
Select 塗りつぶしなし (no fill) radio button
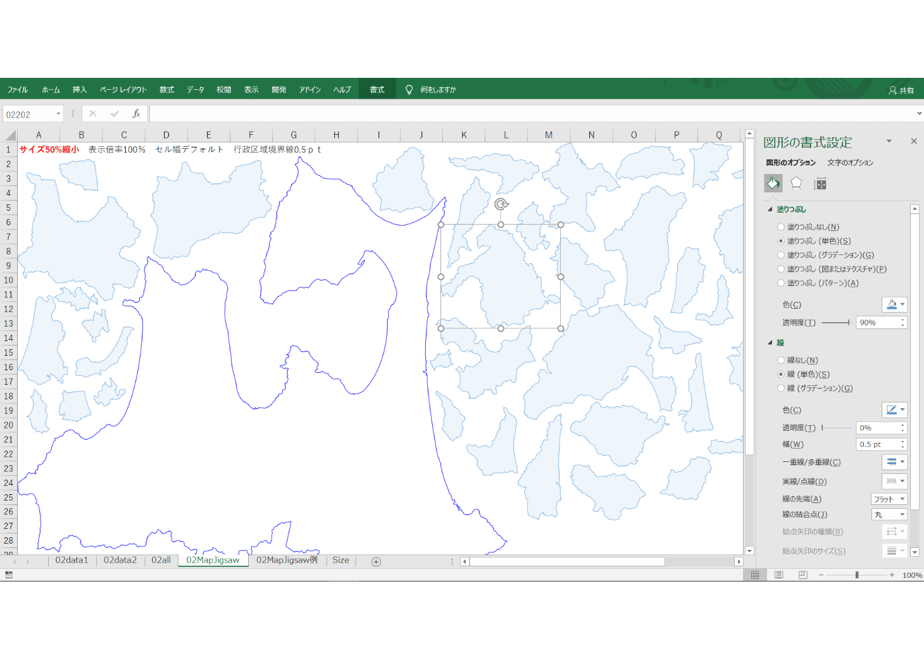781,227
